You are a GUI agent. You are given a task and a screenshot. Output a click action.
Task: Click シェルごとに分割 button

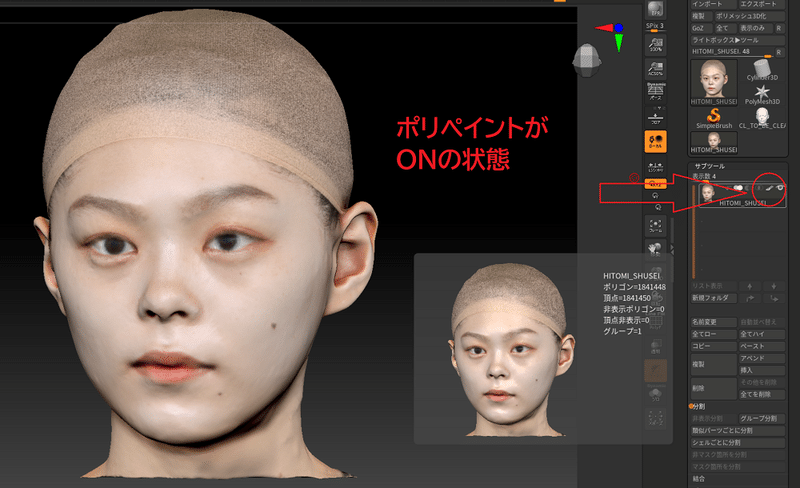[737, 443]
